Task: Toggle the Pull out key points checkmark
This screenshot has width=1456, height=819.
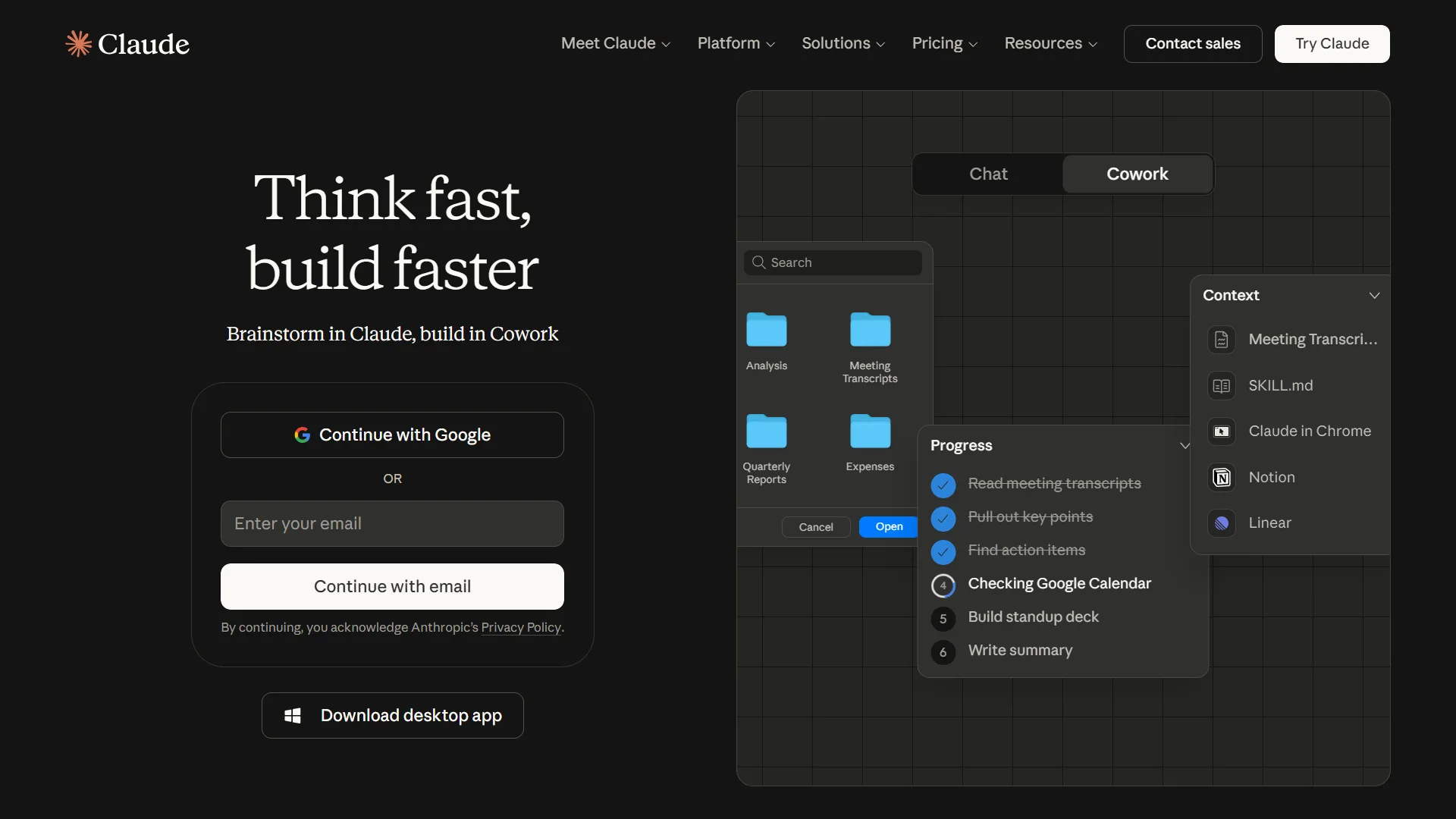Action: 943,518
